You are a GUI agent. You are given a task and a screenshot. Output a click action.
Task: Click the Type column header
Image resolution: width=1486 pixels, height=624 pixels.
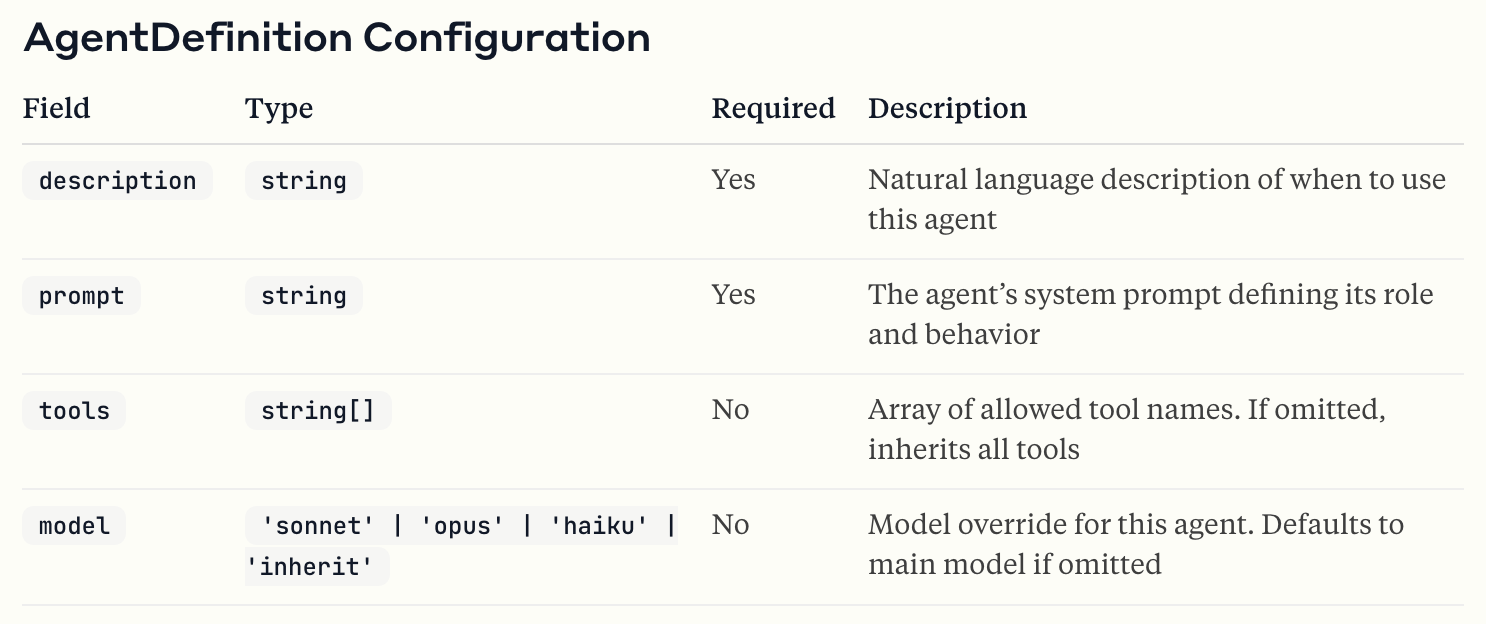point(279,108)
